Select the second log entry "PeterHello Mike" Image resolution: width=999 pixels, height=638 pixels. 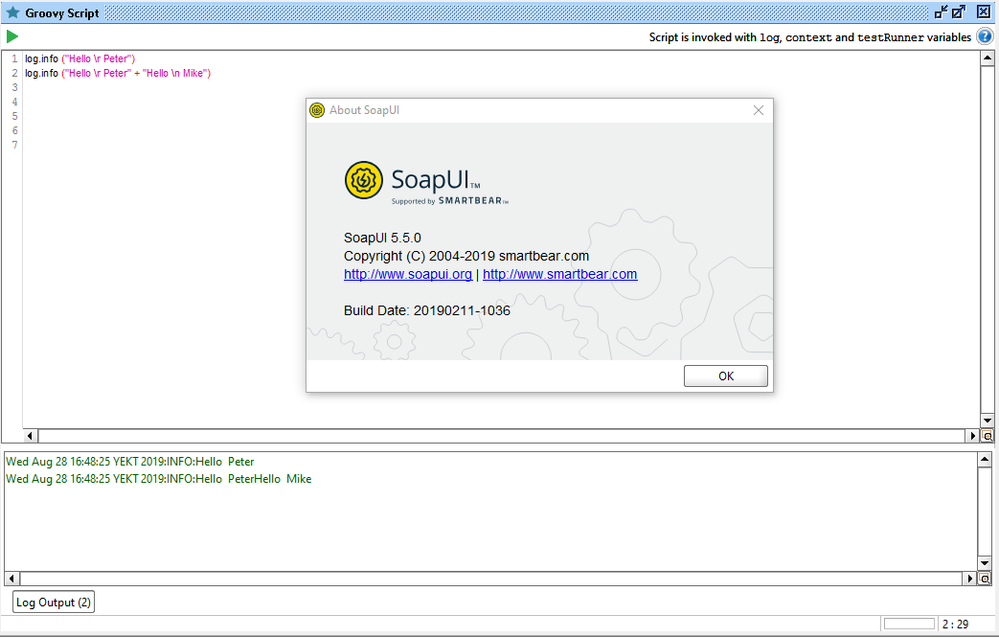[x=158, y=479]
